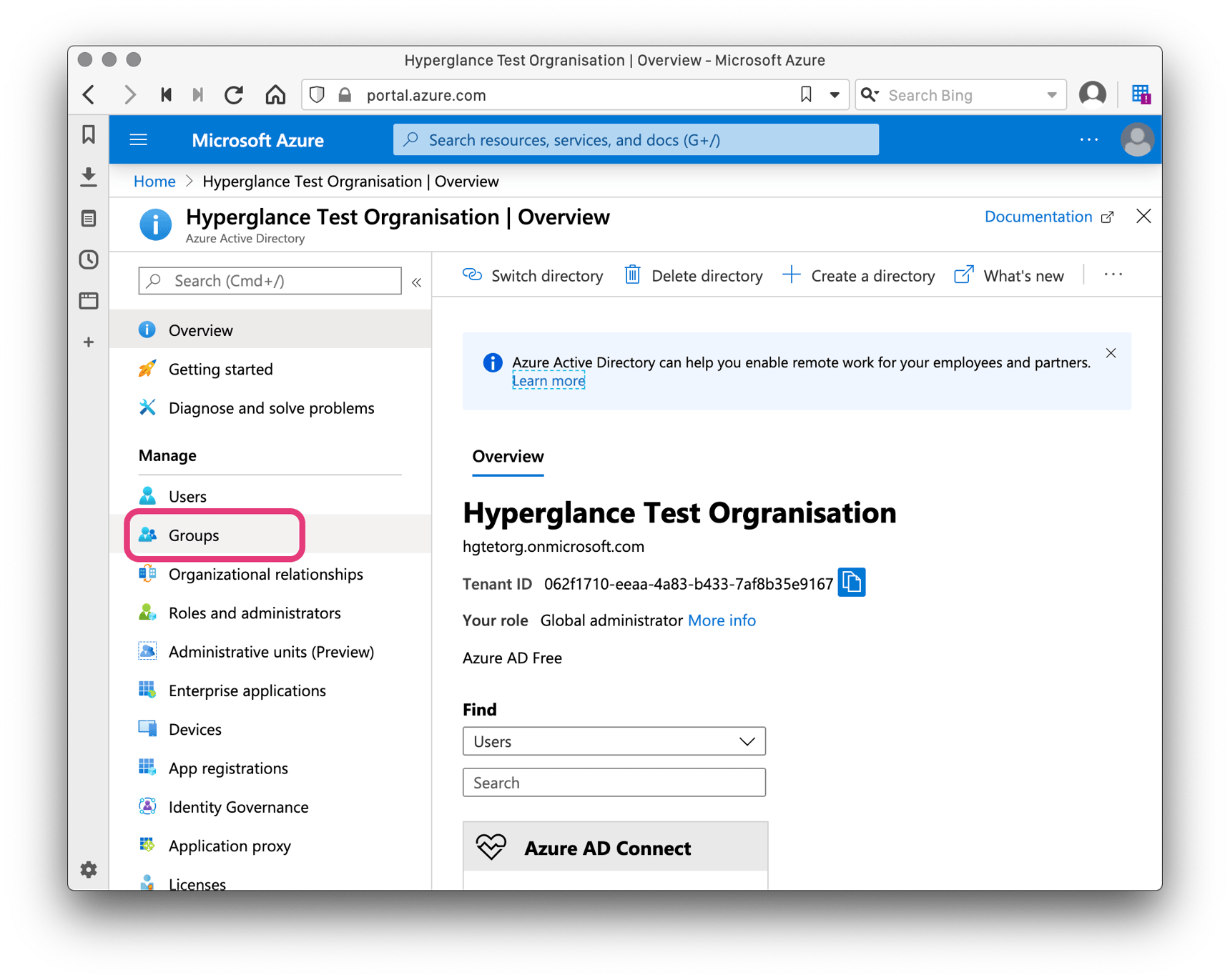Open Identity Governance

pyautogui.click(x=270, y=807)
